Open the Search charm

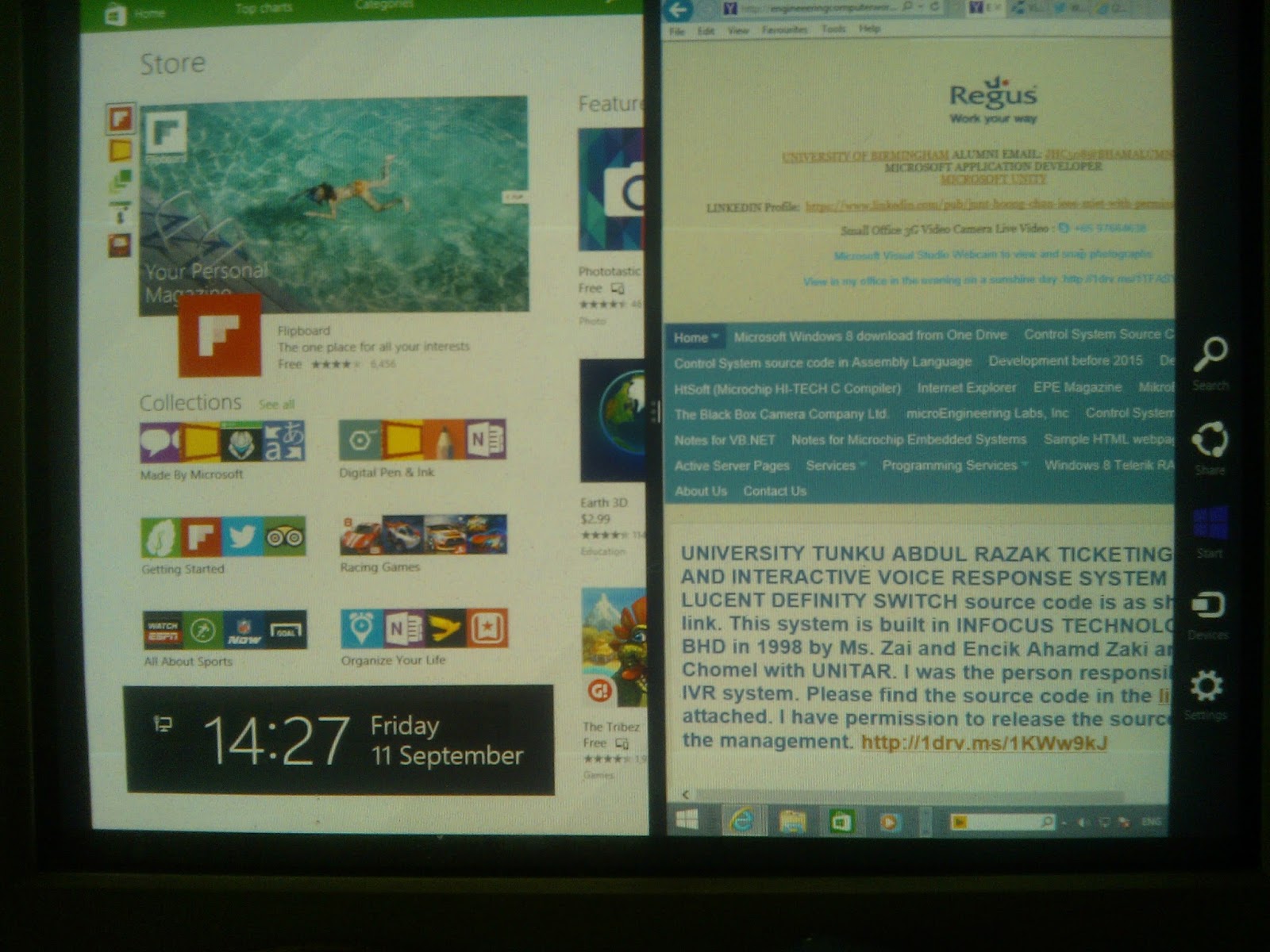click(1210, 363)
